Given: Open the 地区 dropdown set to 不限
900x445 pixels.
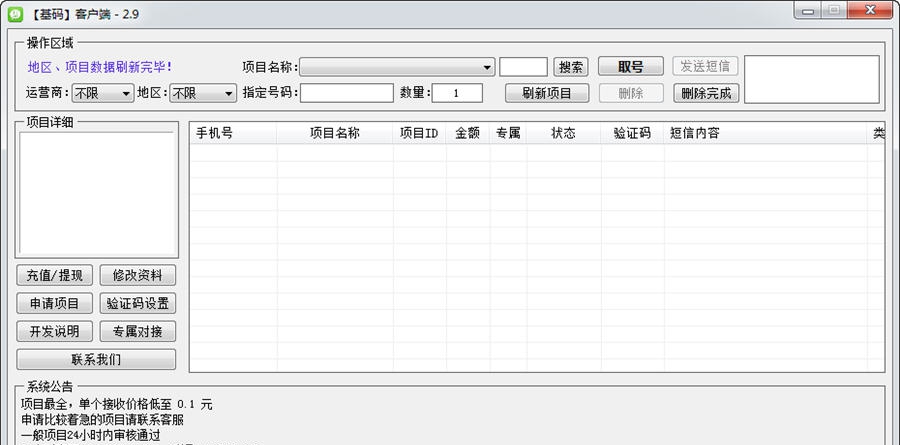Looking at the screenshot, I should (203, 93).
